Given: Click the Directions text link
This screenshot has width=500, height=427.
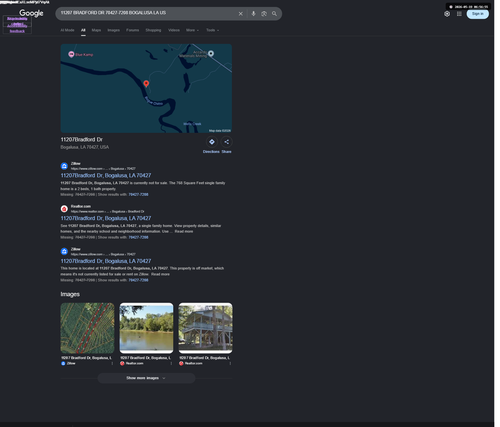Looking at the screenshot, I should click(211, 152).
